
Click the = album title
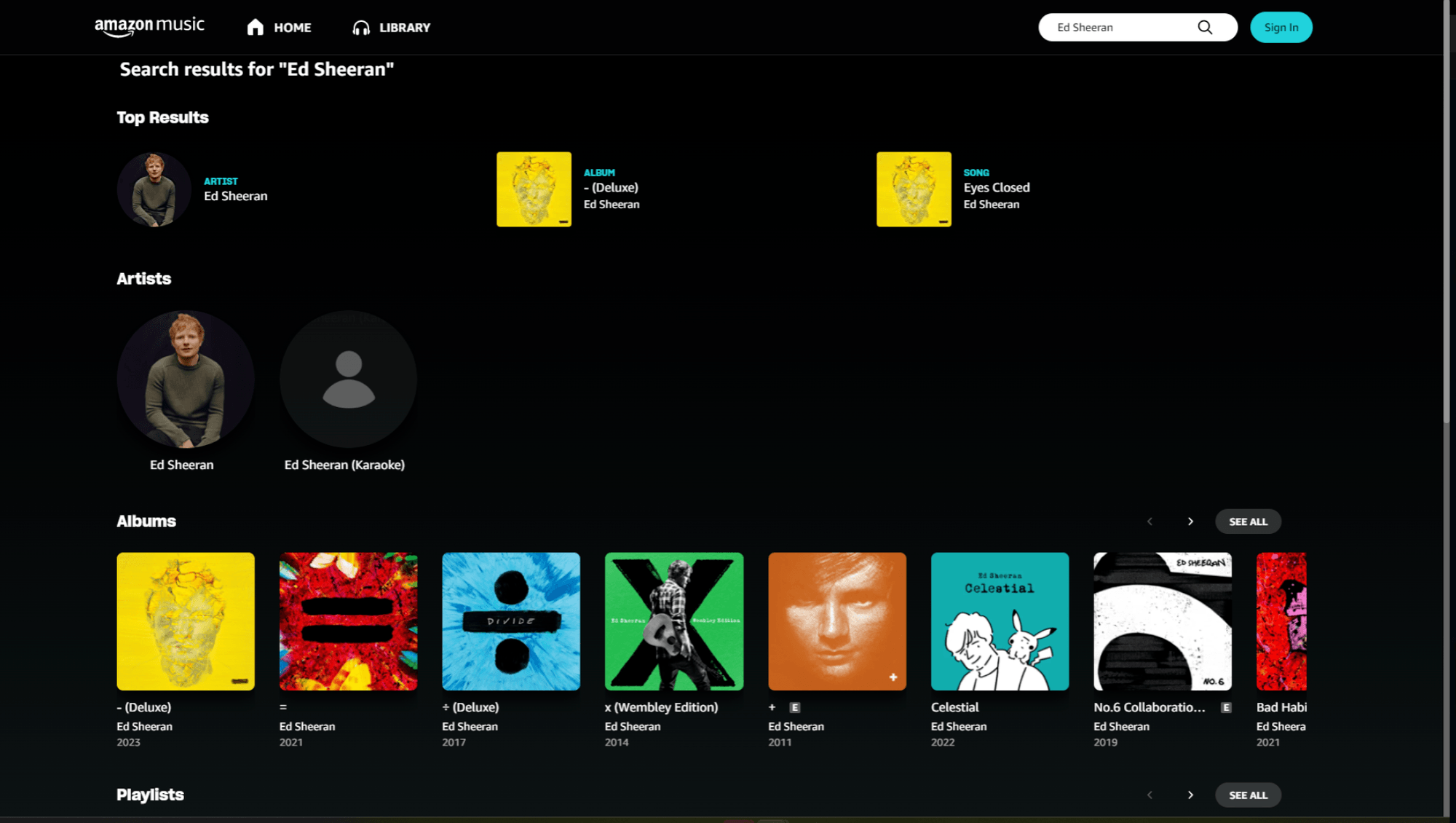283,707
